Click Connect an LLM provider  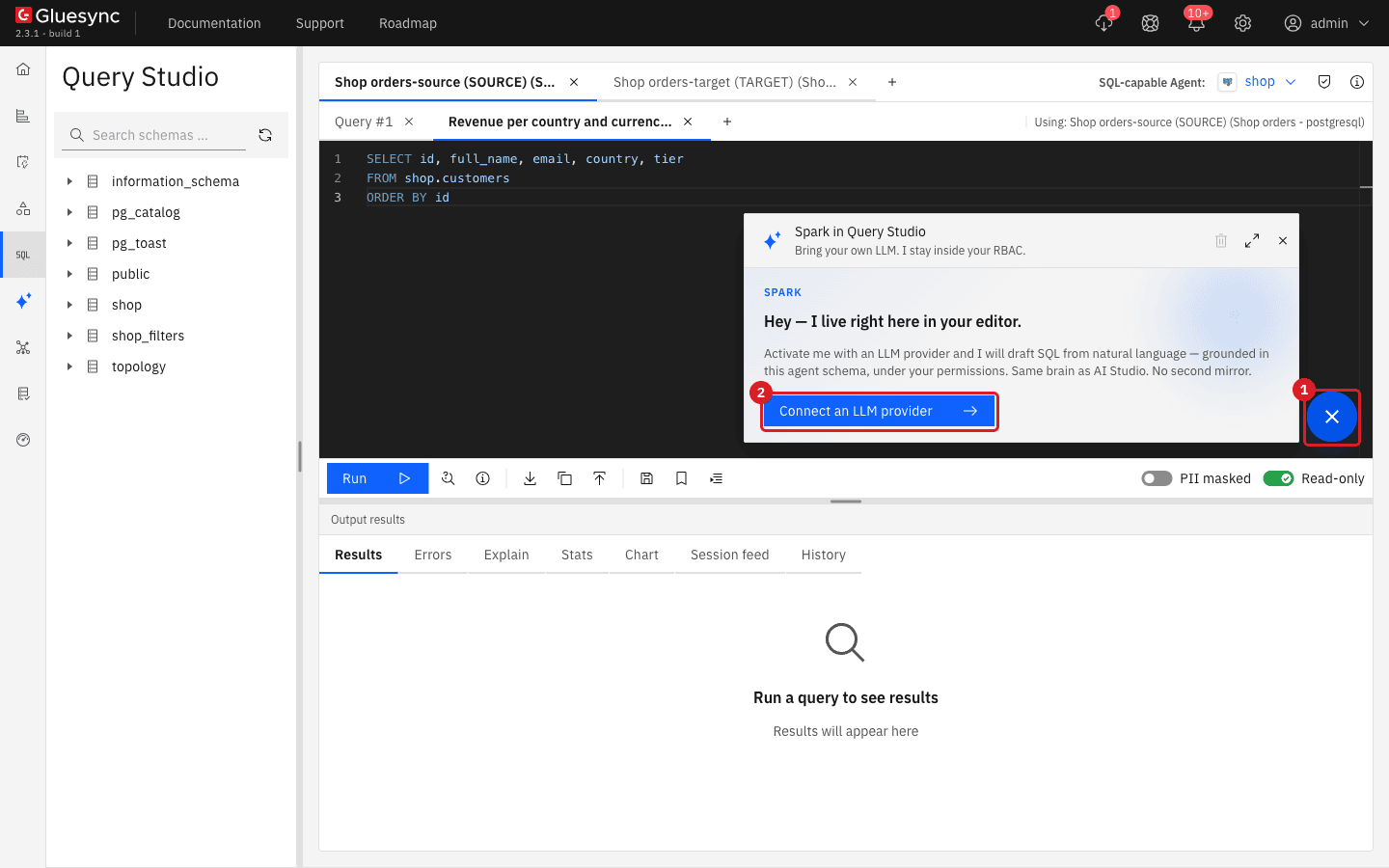click(x=879, y=411)
